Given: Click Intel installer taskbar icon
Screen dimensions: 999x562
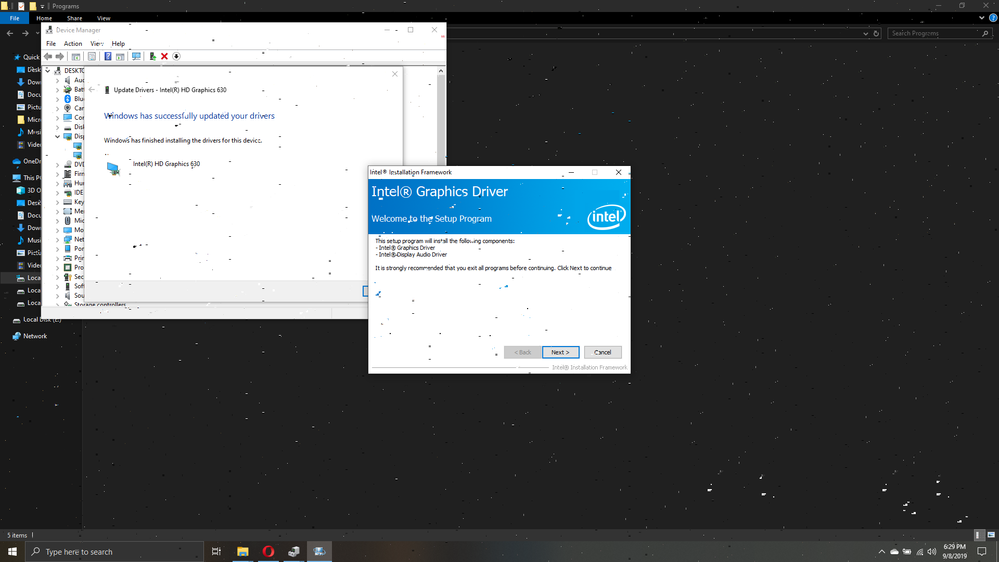Looking at the screenshot, I should pos(319,552).
